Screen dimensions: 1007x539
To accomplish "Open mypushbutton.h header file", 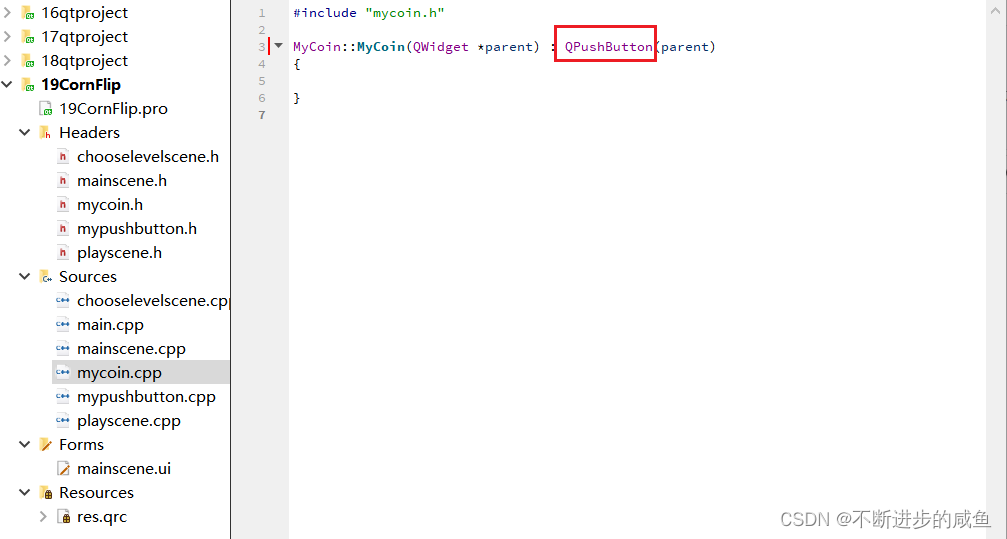I will click(137, 229).
